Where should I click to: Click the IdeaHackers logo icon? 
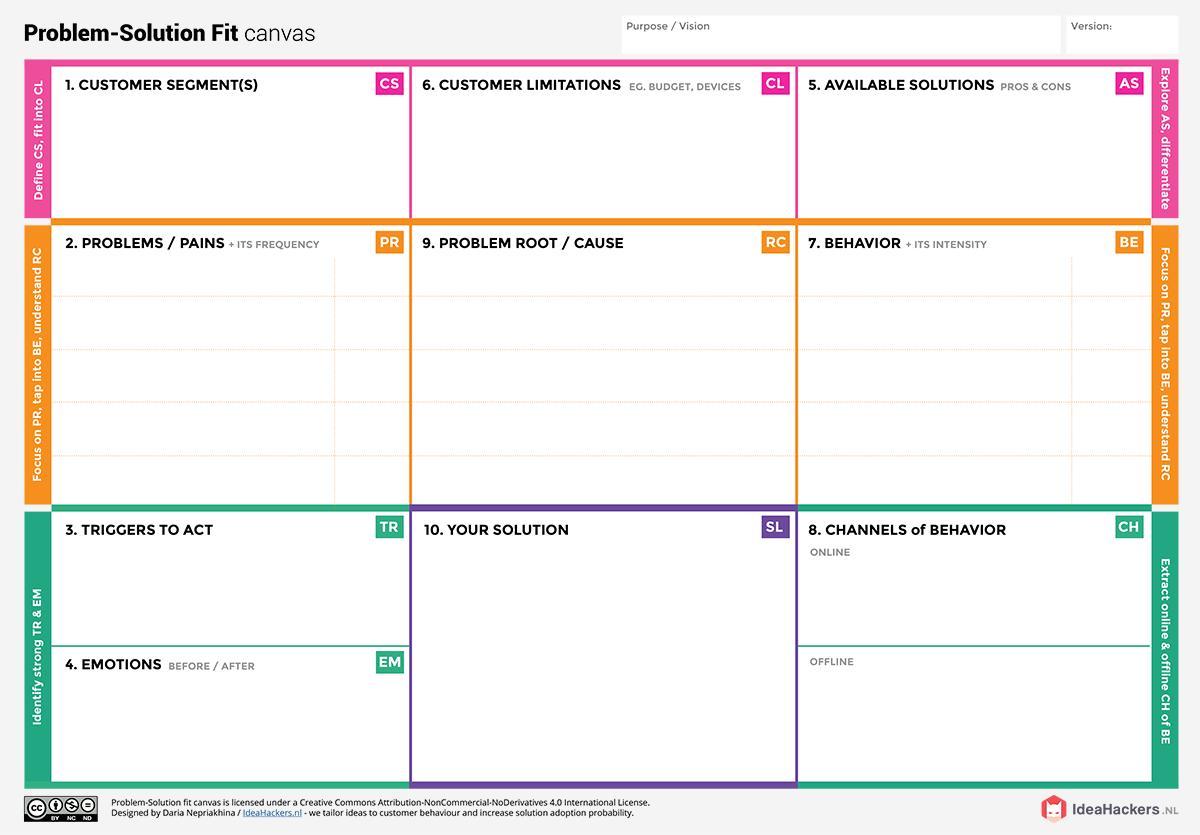coord(1054,809)
